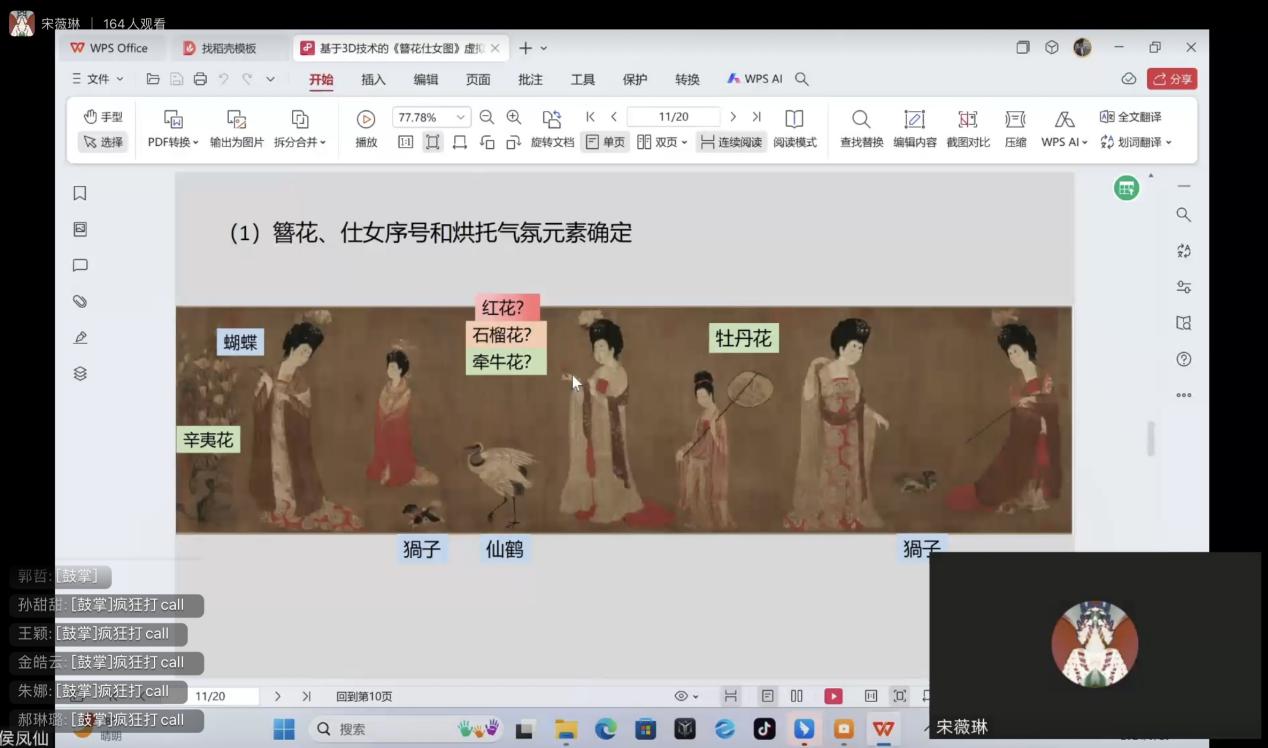The height and width of the screenshot is (748, 1268).
Task: Enable the 手型 hand tool mode
Action: tap(103, 117)
